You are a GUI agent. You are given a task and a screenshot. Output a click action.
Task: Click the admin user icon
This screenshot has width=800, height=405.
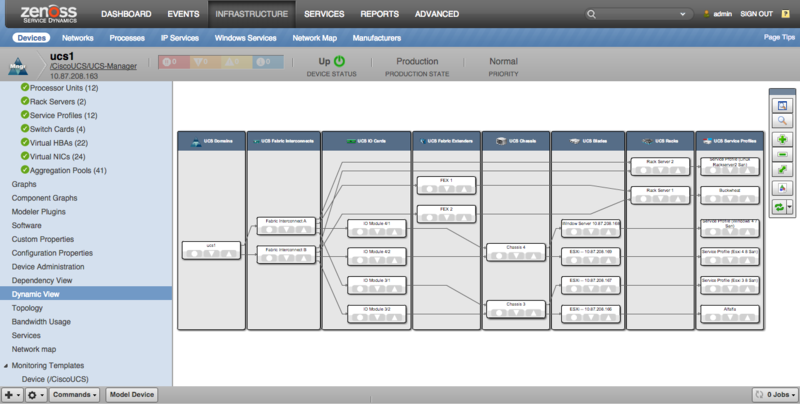click(707, 14)
